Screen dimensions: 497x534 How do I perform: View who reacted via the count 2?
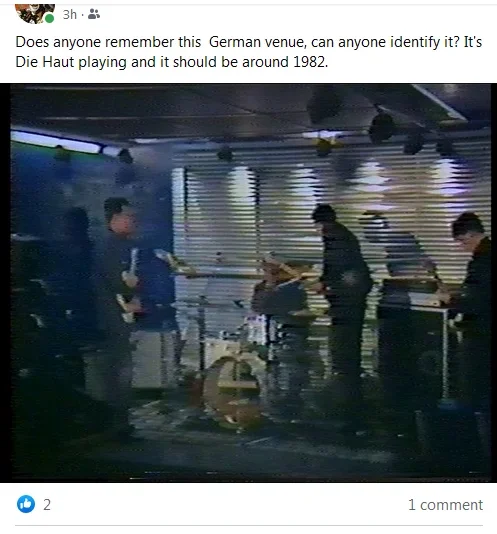coord(47,505)
